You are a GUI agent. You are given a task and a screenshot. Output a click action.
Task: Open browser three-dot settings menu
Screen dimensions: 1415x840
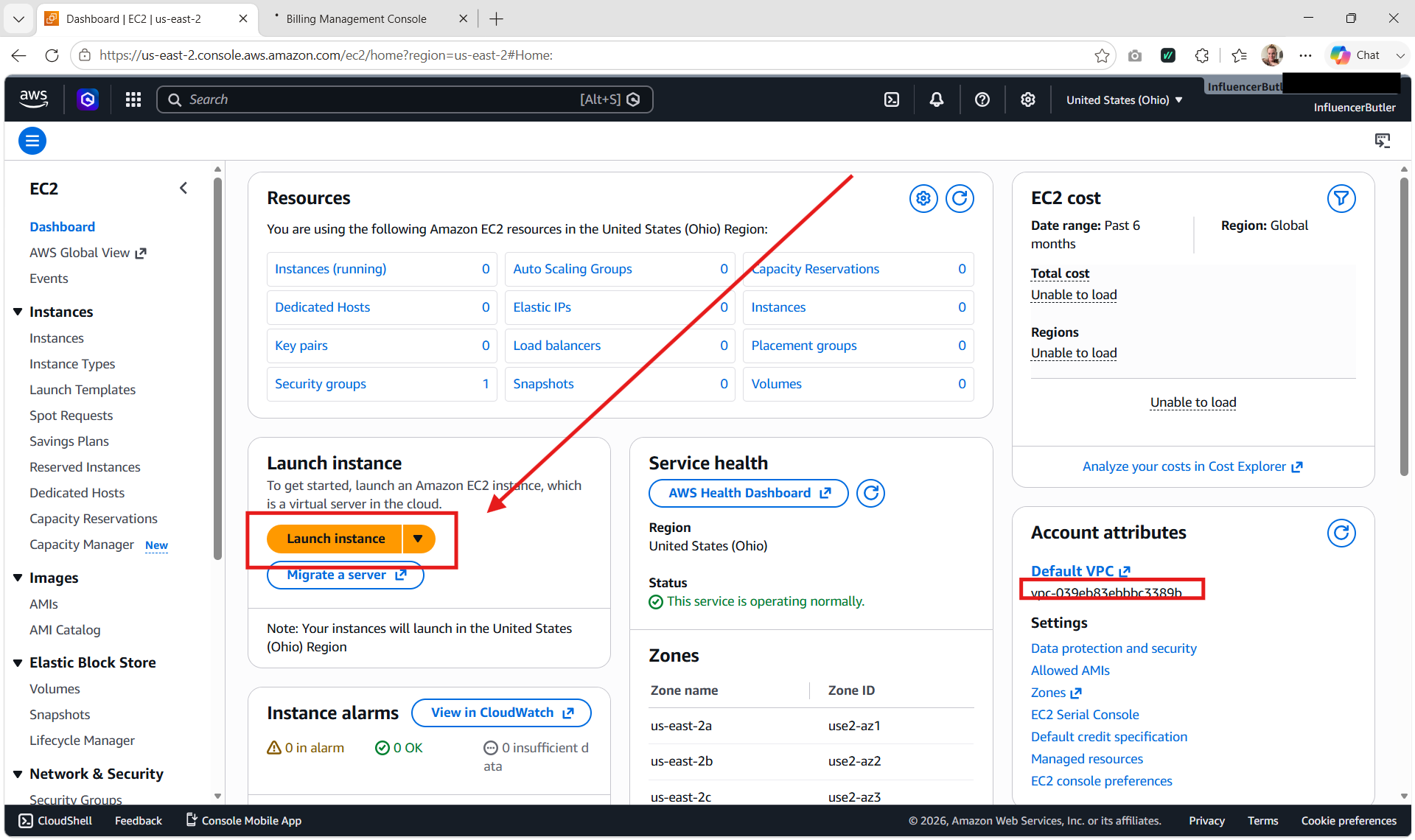[x=1305, y=55]
